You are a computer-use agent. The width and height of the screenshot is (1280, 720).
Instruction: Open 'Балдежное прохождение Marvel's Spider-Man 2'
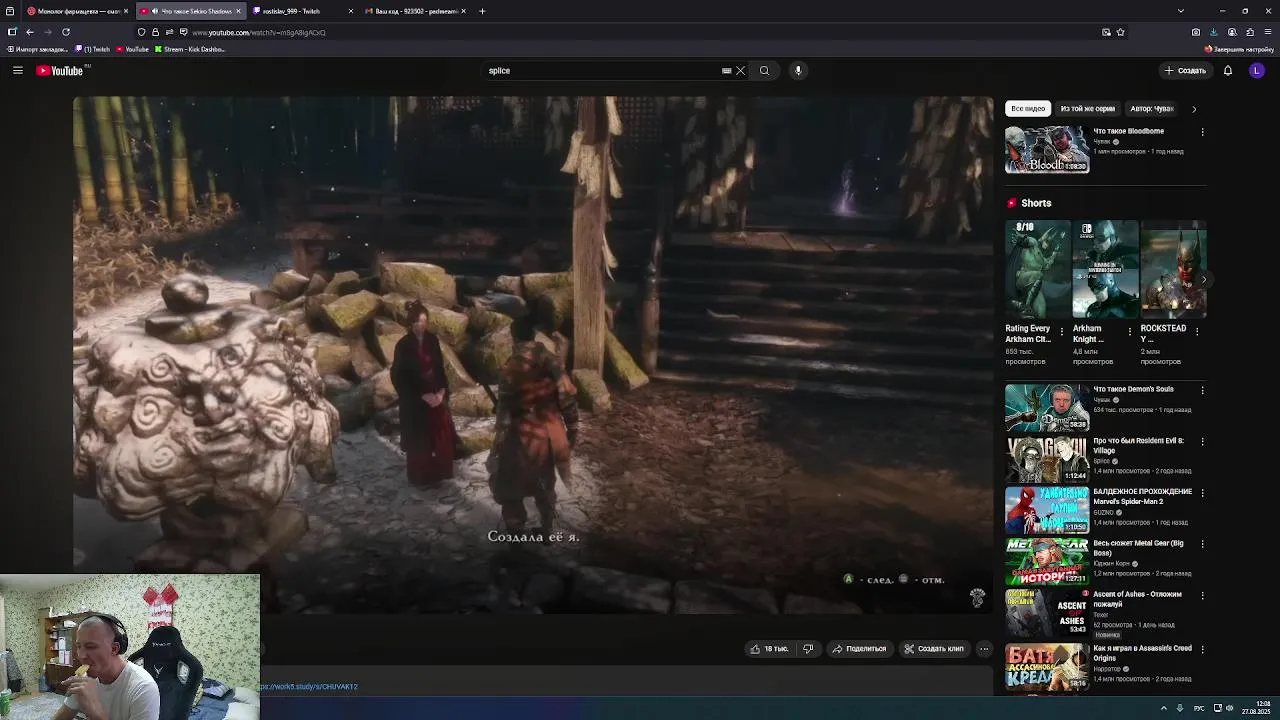point(1047,510)
